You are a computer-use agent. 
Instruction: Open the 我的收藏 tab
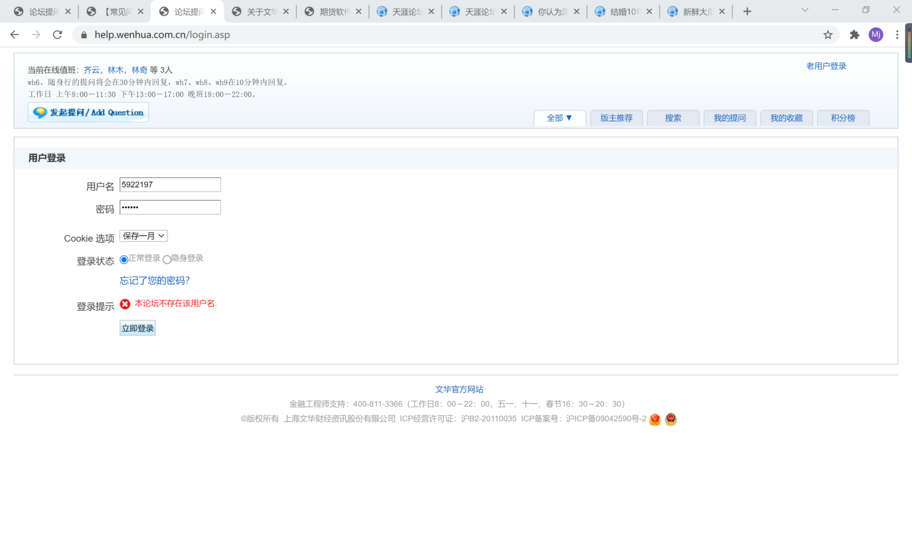786,118
